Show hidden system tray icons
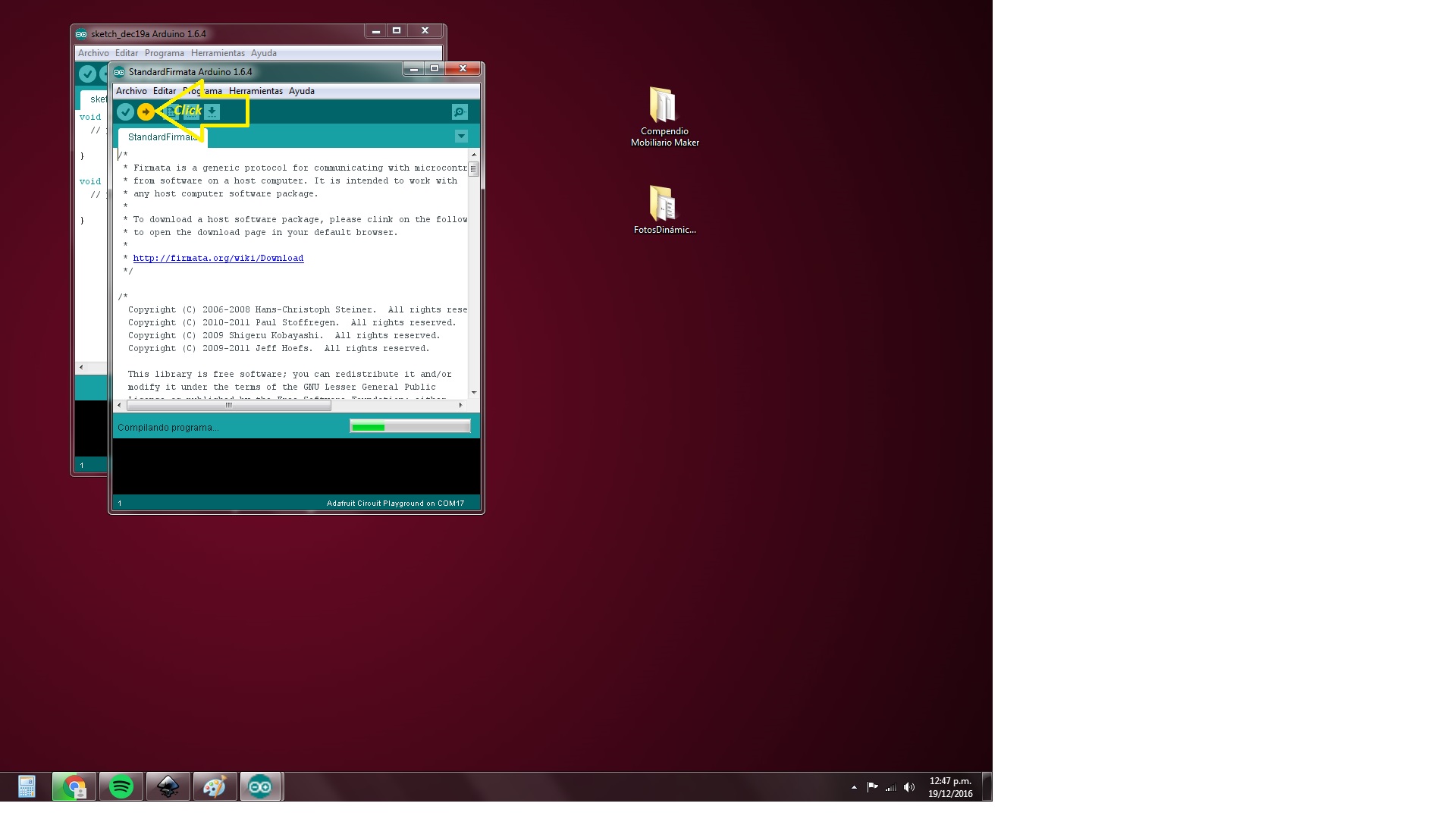Viewport: 1456px width, 819px height. pos(854,787)
